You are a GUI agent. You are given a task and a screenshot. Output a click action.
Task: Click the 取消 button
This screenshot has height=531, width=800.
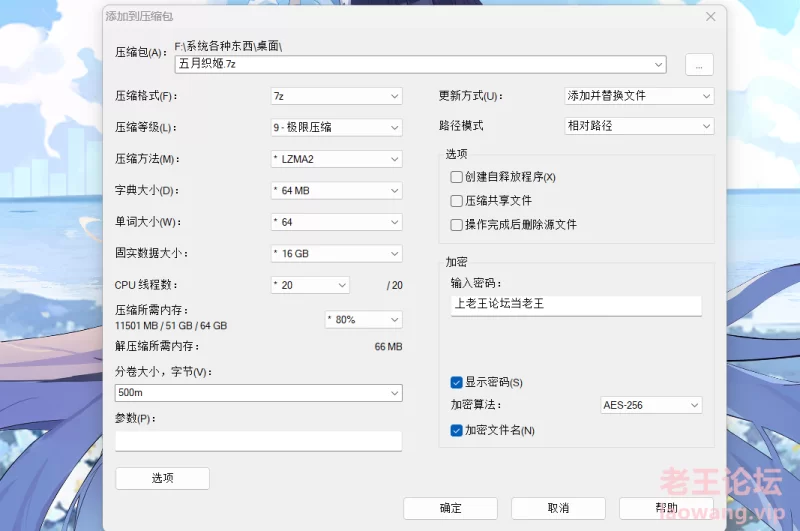[x=558, y=509]
